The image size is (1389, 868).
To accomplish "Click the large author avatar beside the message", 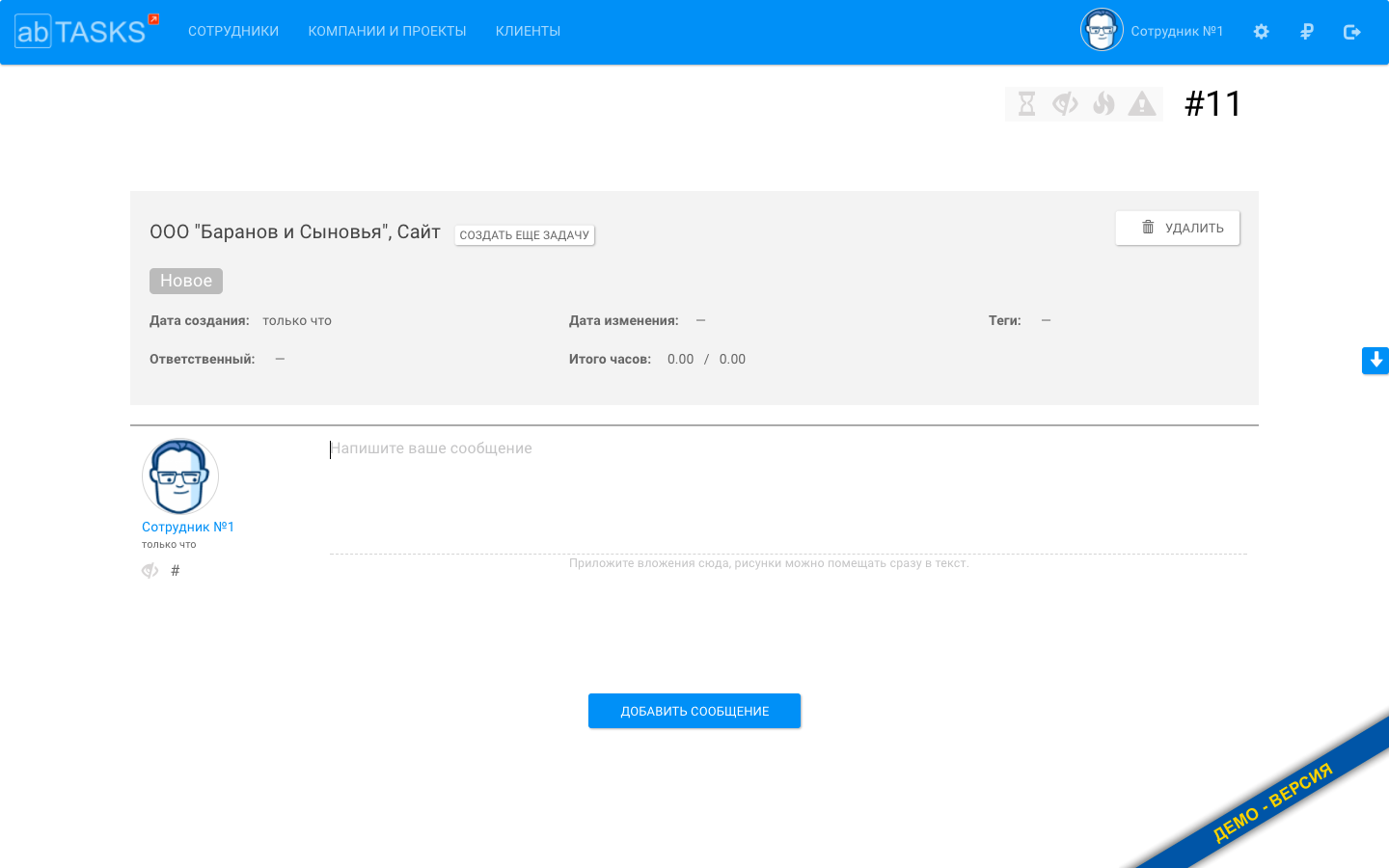I will pyautogui.click(x=180, y=476).
